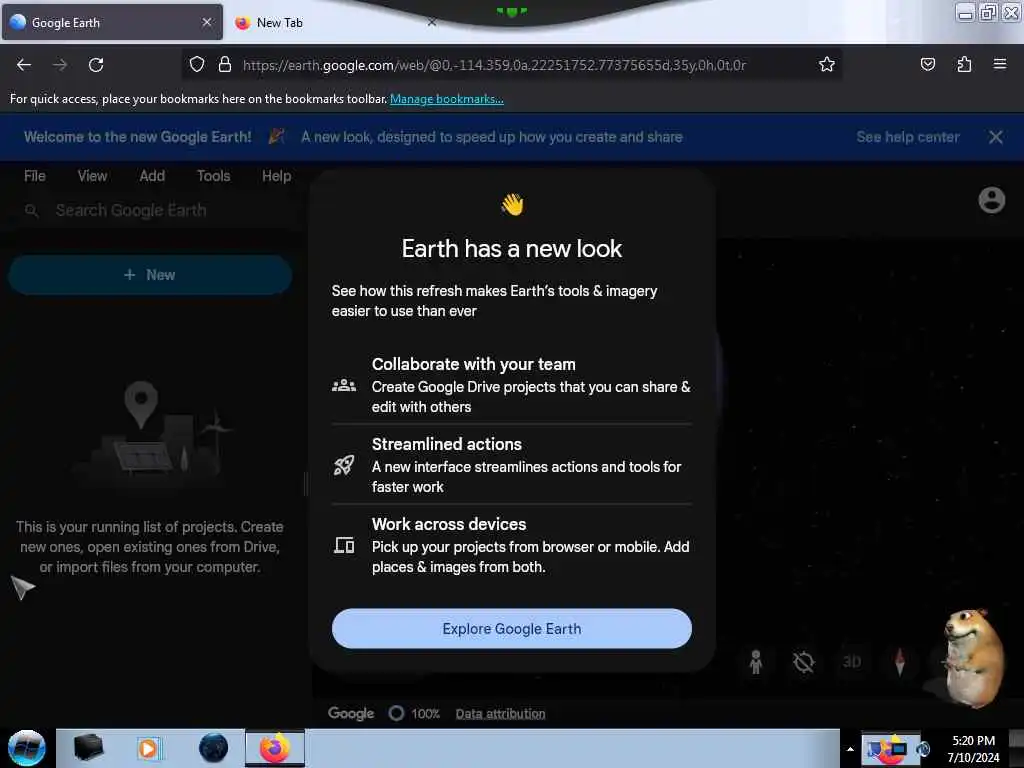The width and height of the screenshot is (1024, 768).
Task: Click the black box taskbar icon
Action: coord(88,748)
